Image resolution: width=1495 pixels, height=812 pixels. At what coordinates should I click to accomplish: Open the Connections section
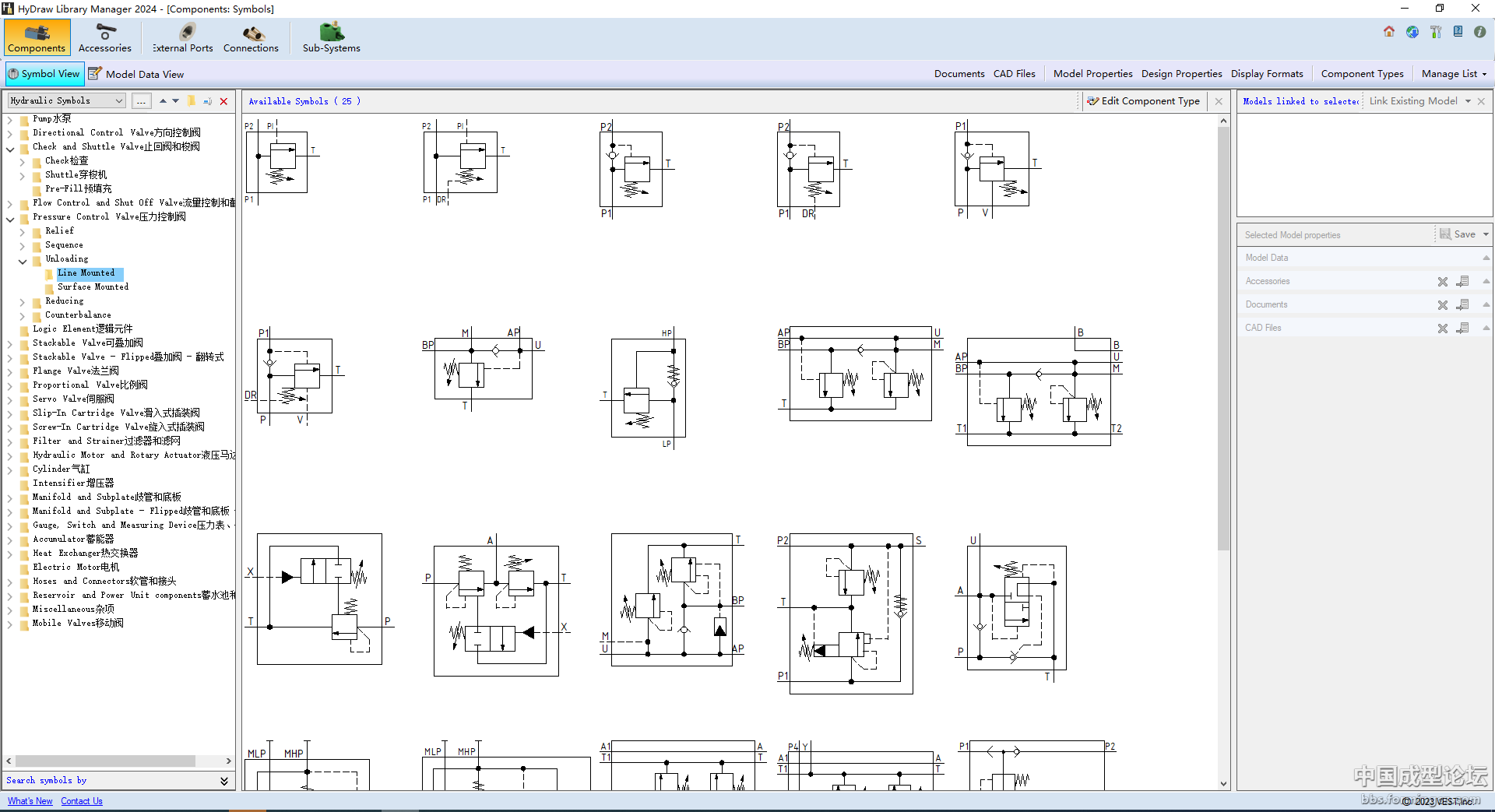coord(251,37)
